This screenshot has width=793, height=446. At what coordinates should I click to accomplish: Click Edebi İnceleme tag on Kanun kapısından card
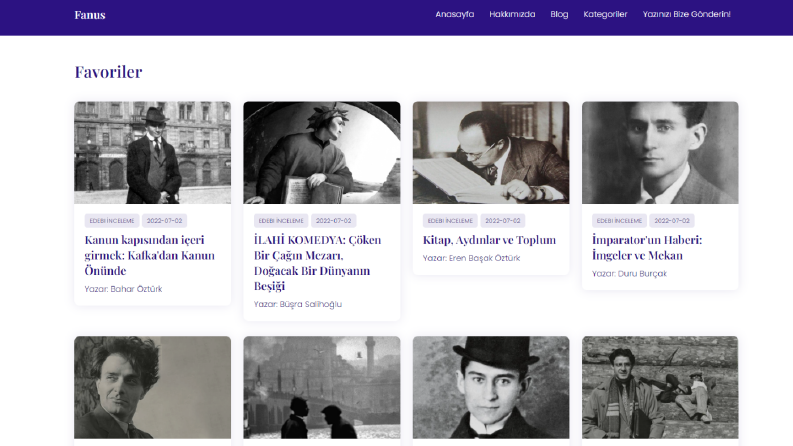coord(112,221)
